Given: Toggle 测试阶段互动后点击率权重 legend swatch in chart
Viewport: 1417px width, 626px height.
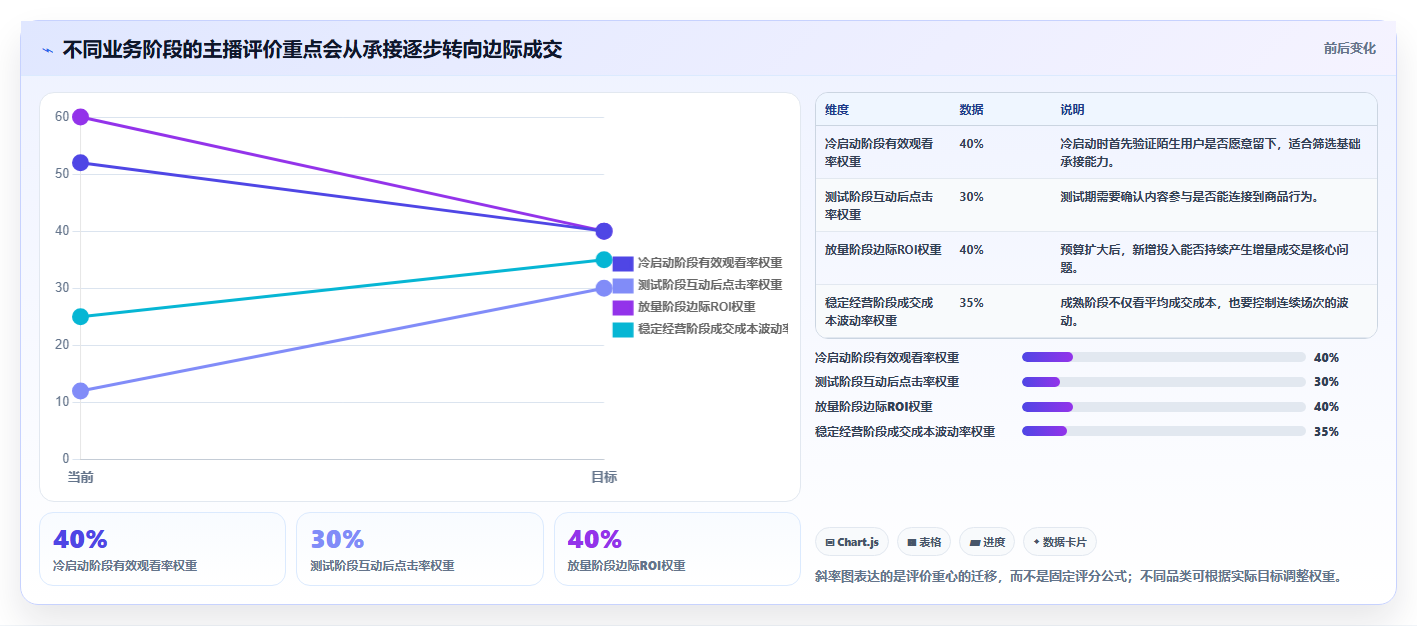Looking at the screenshot, I should tap(623, 285).
